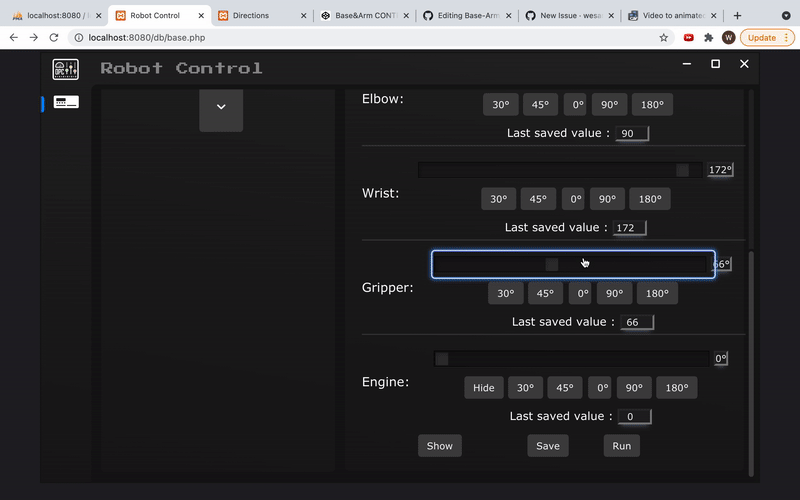800x500 pixels.
Task: Click the Wrist 172° value box
Action: pos(720,169)
